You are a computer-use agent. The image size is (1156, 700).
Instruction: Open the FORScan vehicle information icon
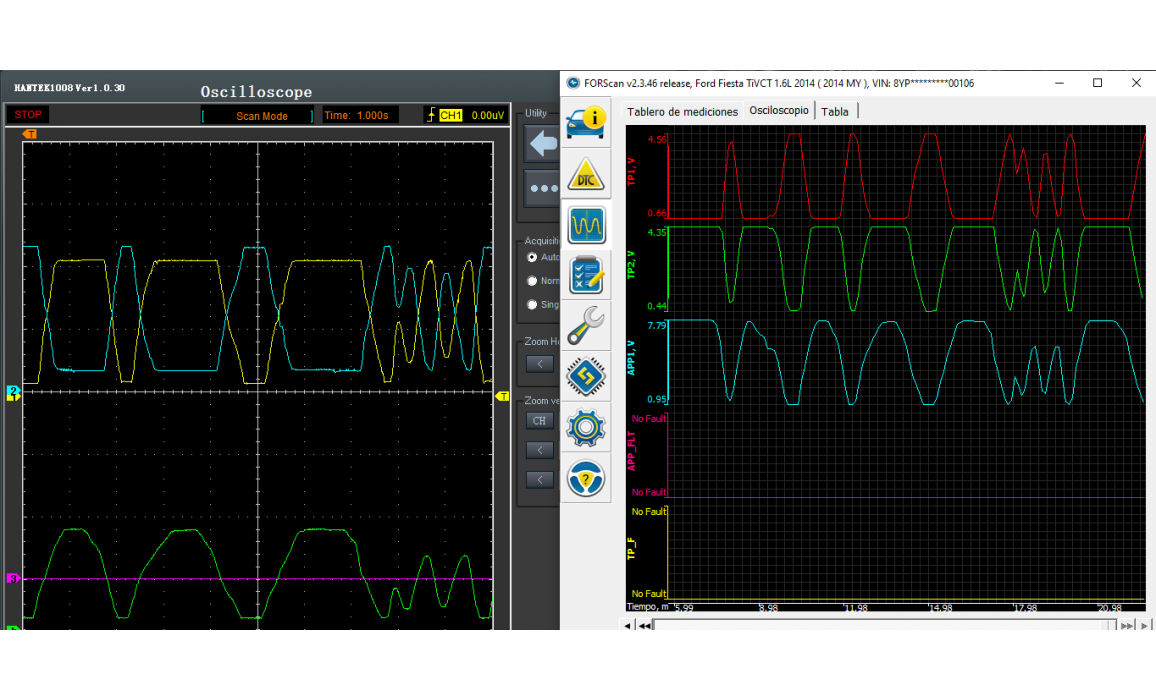pyautogui.click(x=586, y=121)
